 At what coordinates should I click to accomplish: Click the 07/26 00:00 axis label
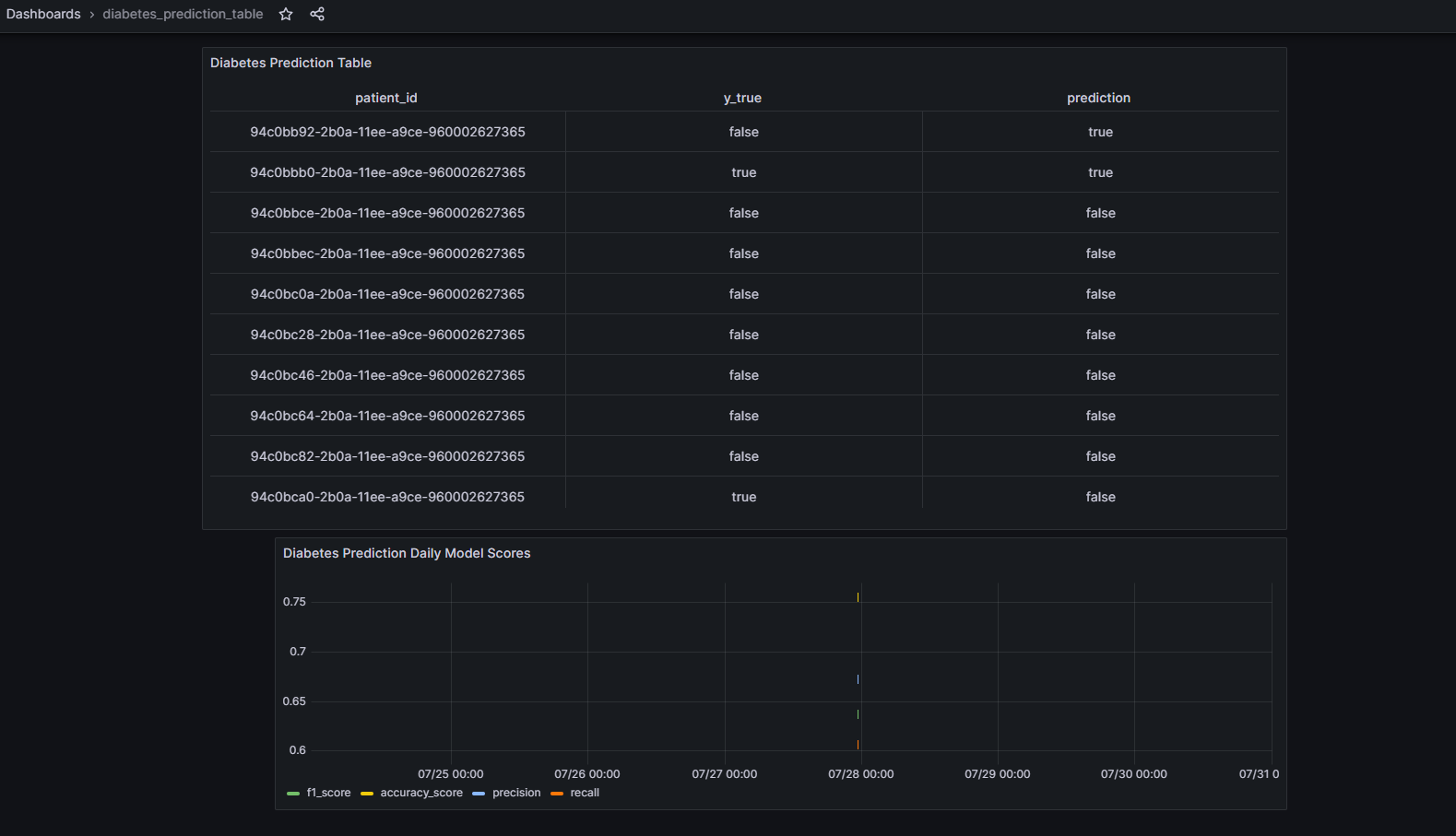(x=586, y=774)
